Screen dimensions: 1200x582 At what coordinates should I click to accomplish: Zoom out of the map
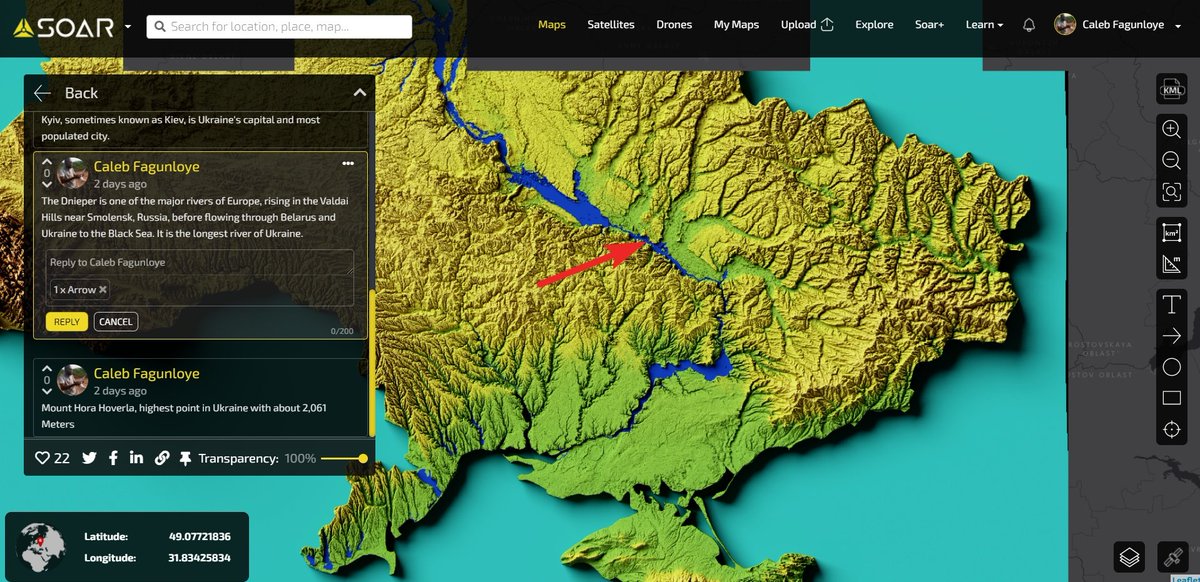(x=1171, y=160)
